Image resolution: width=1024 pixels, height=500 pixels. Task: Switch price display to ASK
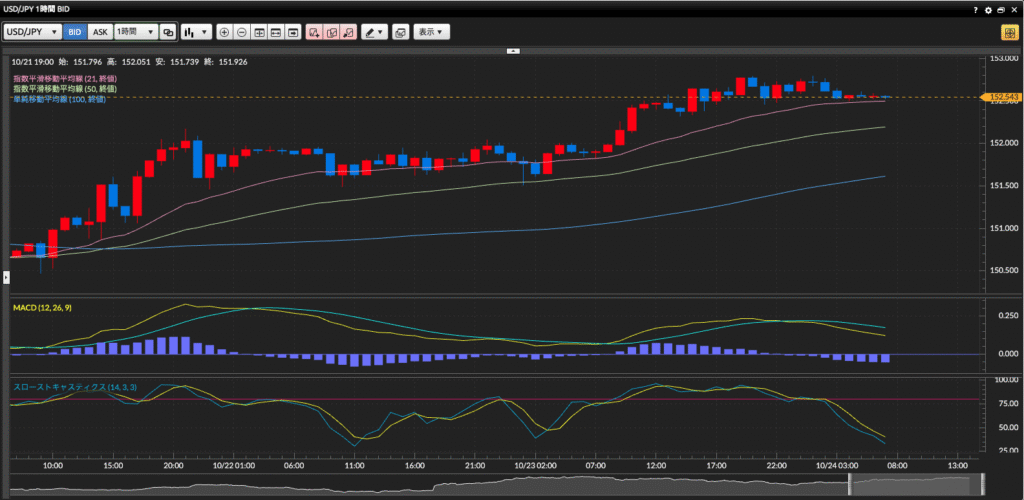coord(100,32)
